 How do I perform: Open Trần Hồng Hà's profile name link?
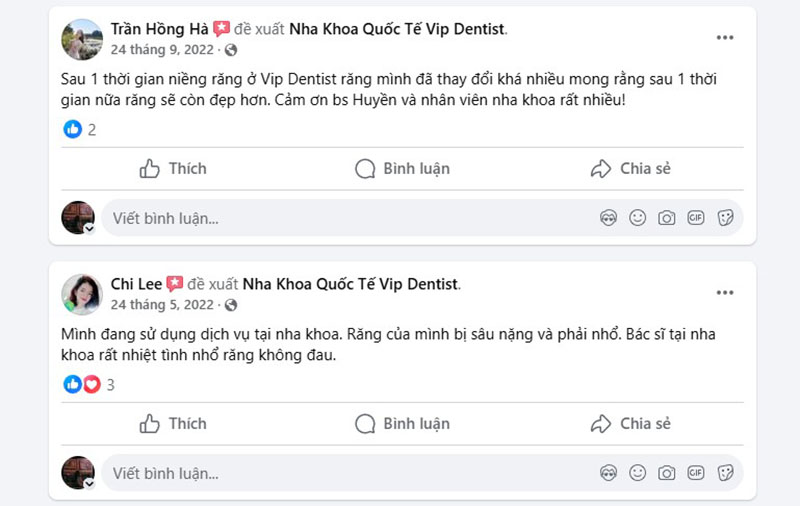coord(159,29)
